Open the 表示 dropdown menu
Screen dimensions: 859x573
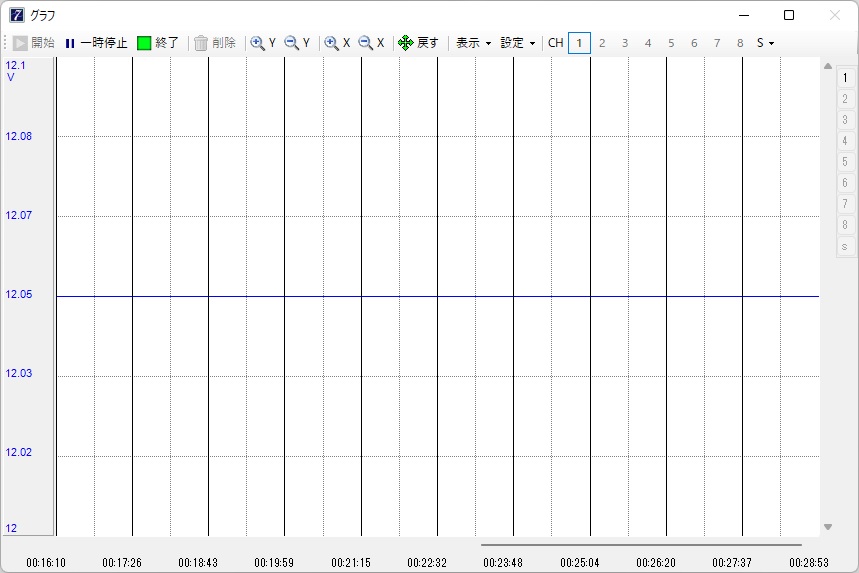(473, 43)
